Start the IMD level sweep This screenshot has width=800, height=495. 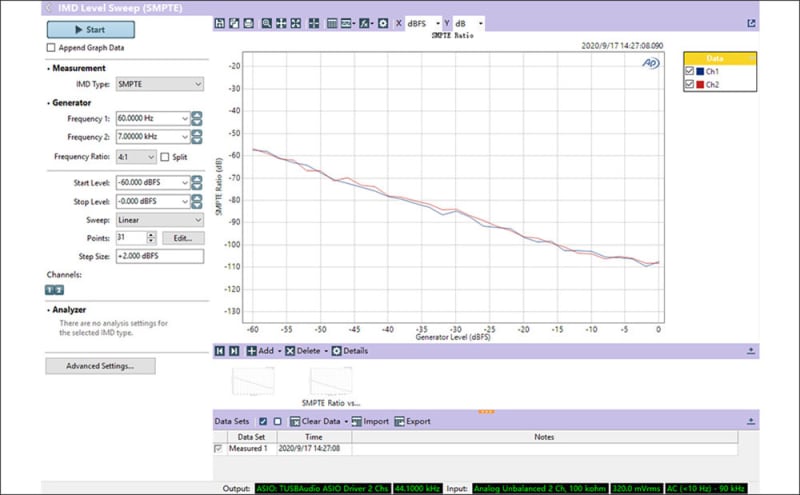(91, 30)
